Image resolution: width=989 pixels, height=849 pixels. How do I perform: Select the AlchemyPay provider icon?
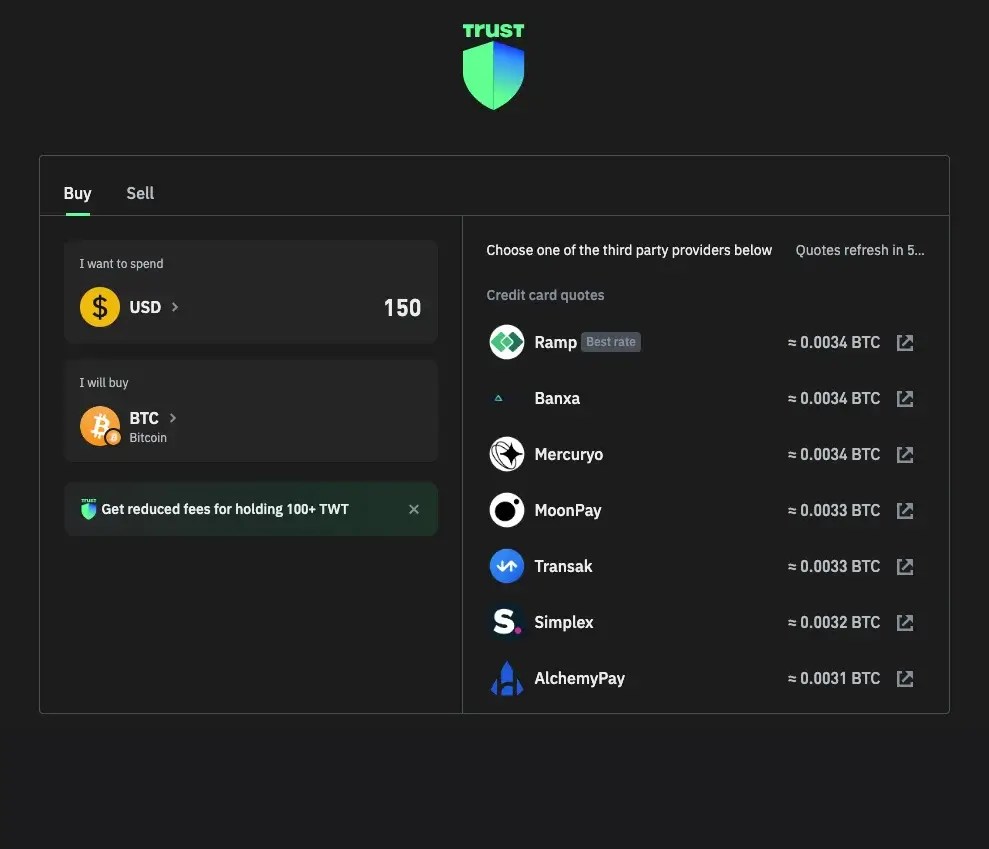tap(506, 678)
